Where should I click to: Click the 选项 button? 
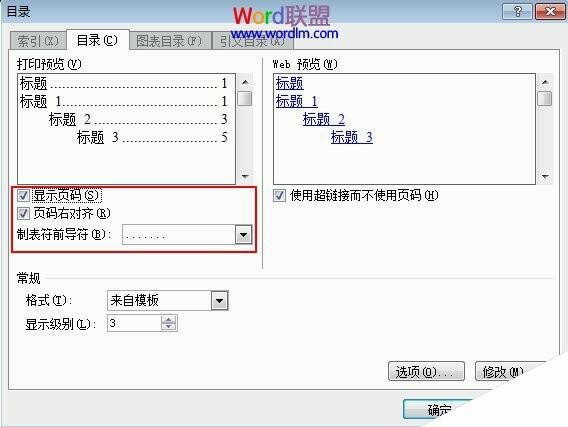click(426, 371)
